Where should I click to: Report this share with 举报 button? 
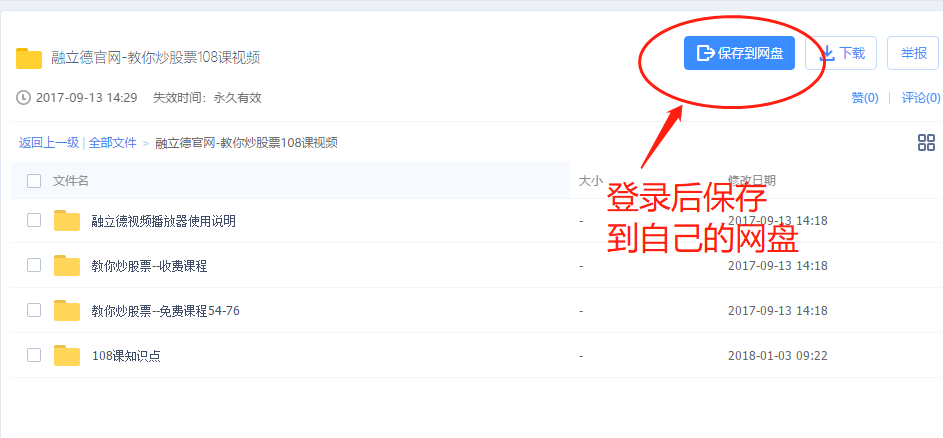point(913,53)
